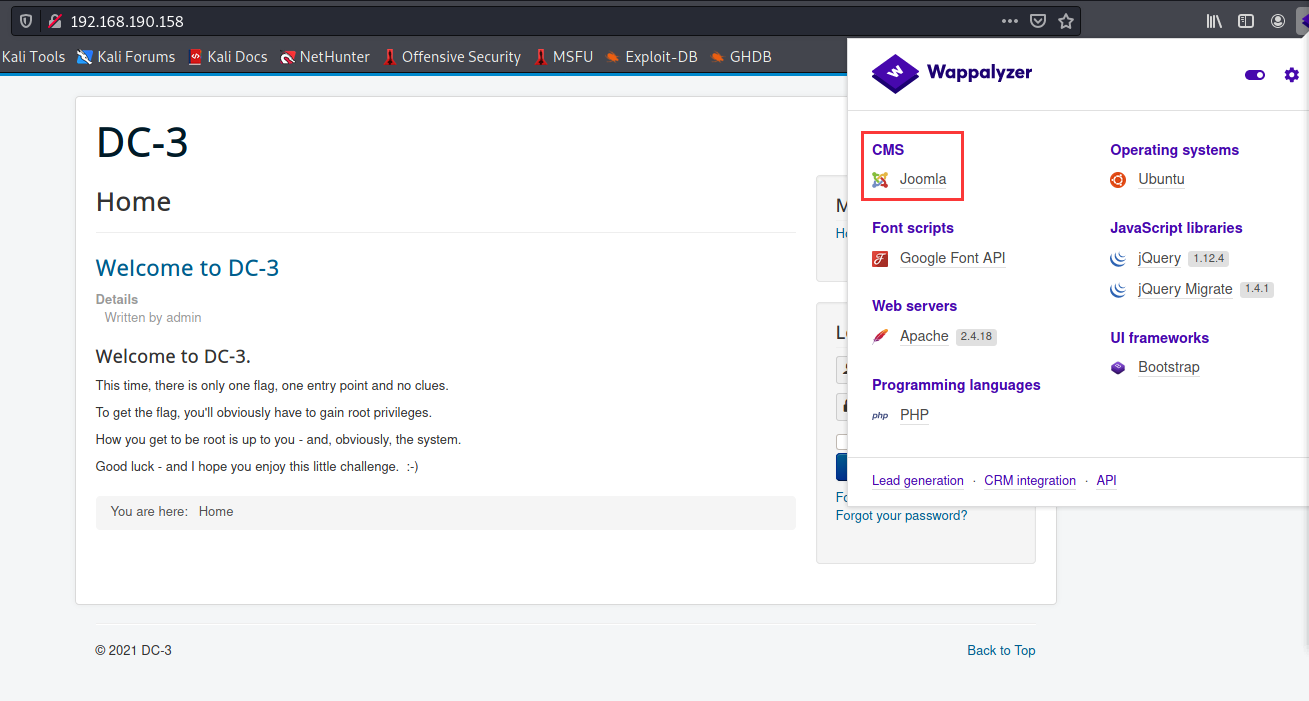The image size is (1309, 701).
Task: Click the Save to Pocket icon
Action: pos(1038,21)
